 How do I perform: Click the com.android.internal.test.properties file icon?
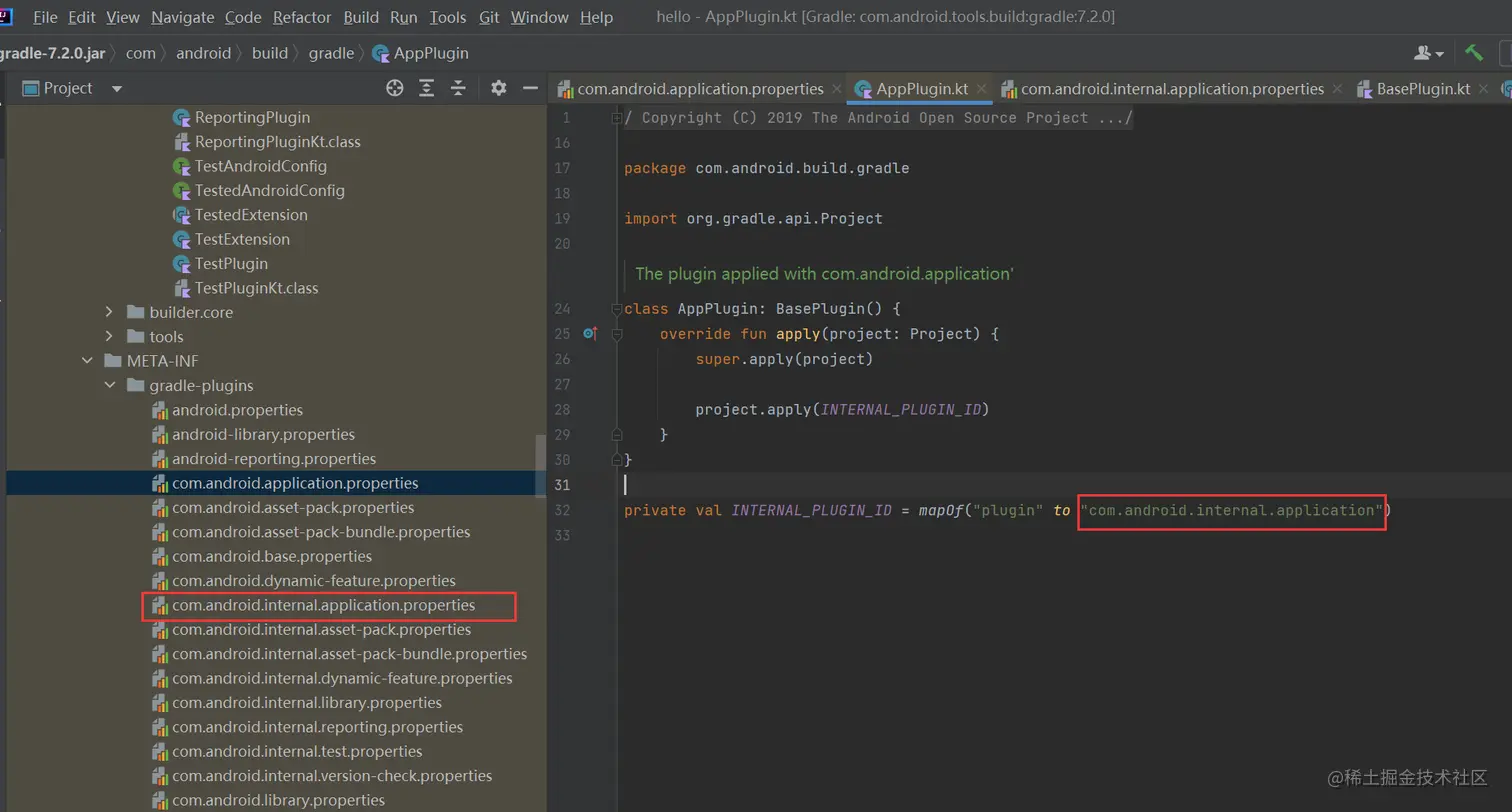point(159,752)
